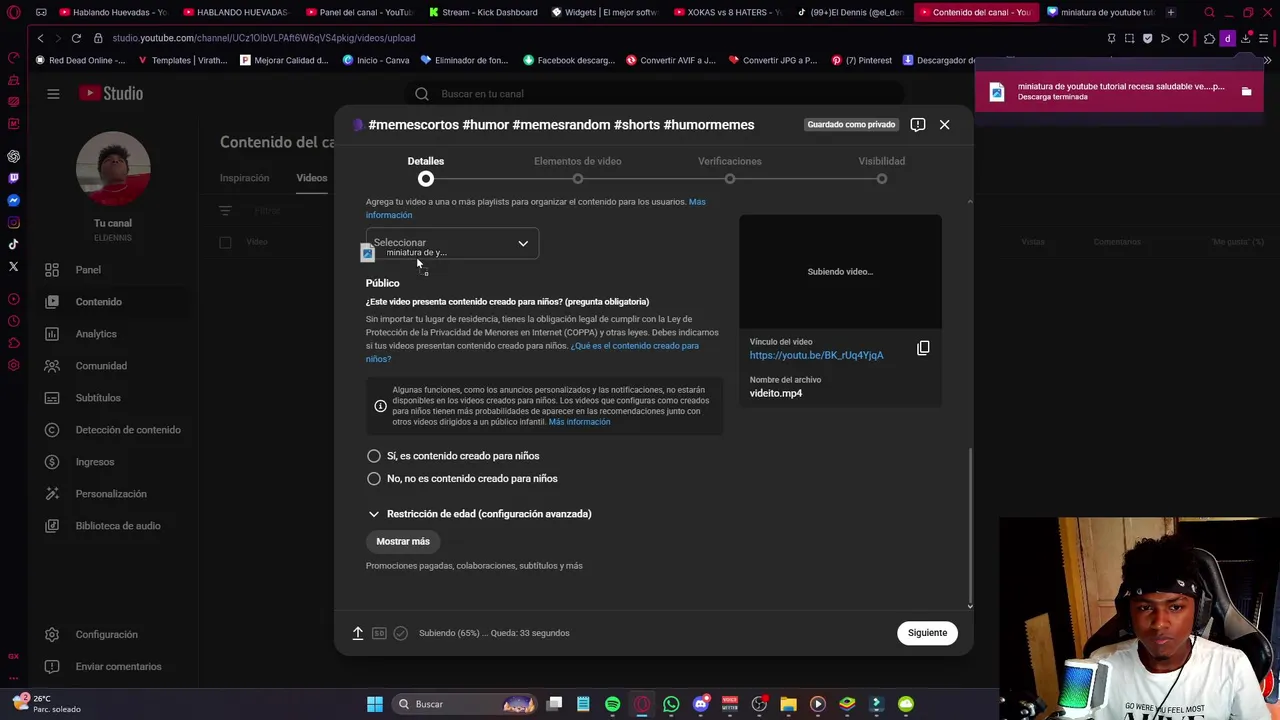Click 'Más información' link in the notice box
1280x720 pixels.
click(x=579, y=422)
